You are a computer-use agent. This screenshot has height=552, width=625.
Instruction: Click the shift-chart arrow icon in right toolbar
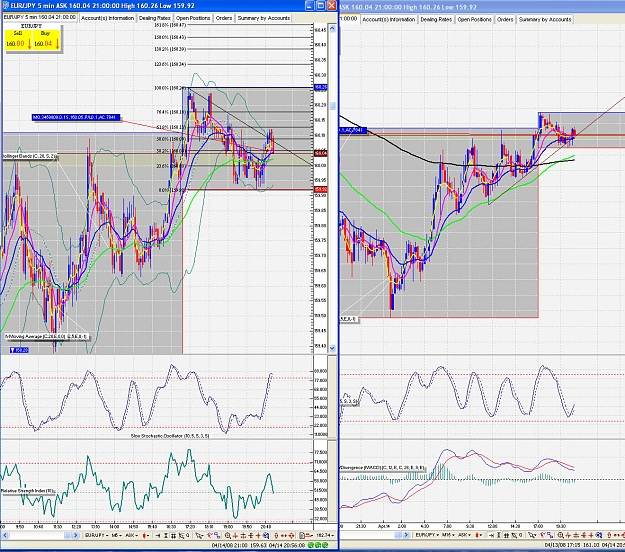coord(491,535)
